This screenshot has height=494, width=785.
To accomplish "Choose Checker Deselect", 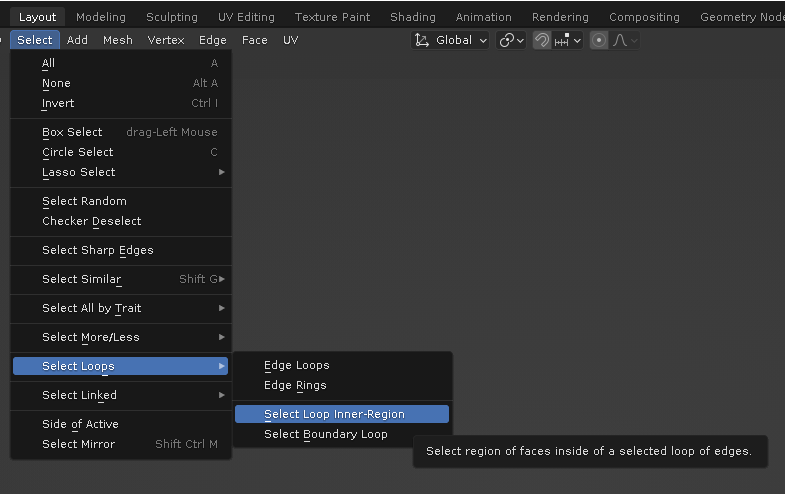I will click(x=121, y=221).
